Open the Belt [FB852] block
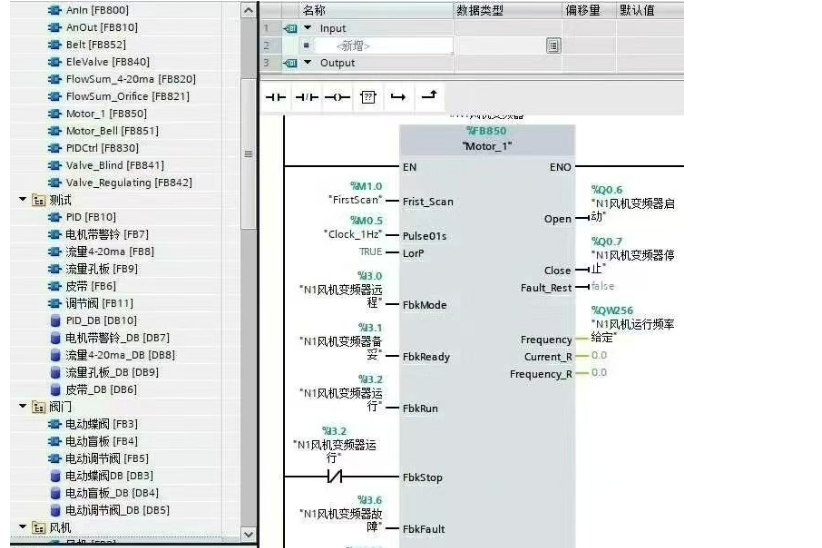The width and height of the screenshot is (822, 548). (96, 45)
